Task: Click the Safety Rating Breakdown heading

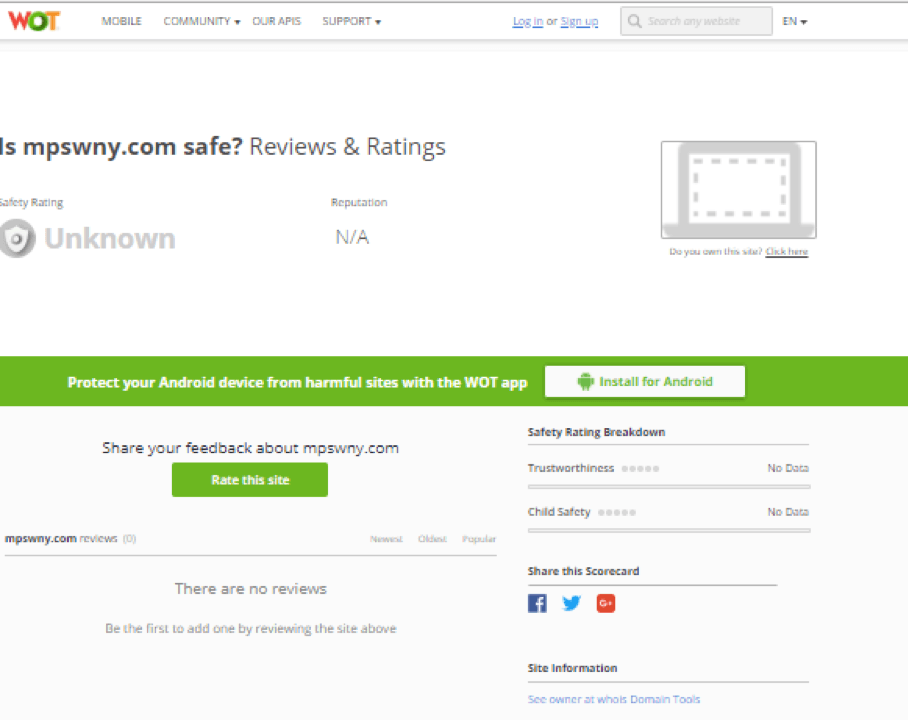Action: coord(596,432)
